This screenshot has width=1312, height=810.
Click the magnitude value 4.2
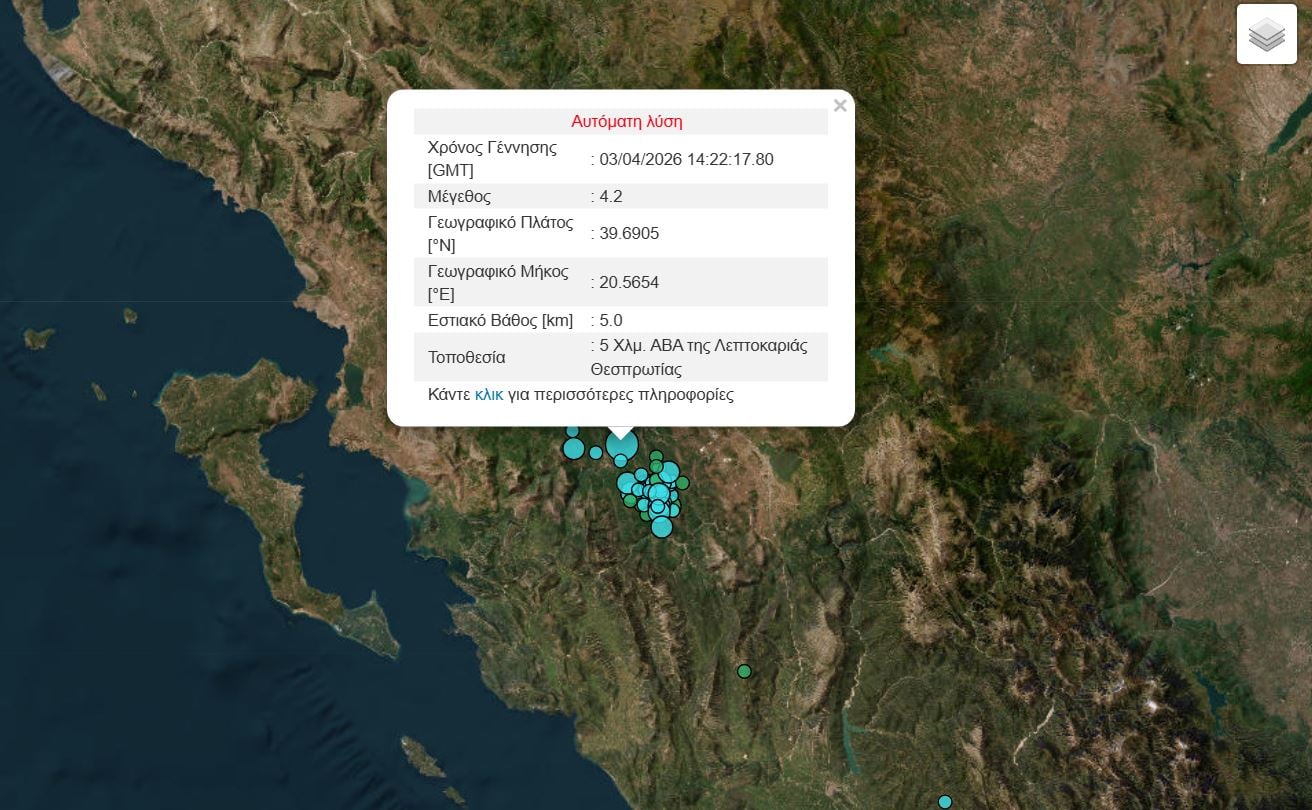(610, 196)
